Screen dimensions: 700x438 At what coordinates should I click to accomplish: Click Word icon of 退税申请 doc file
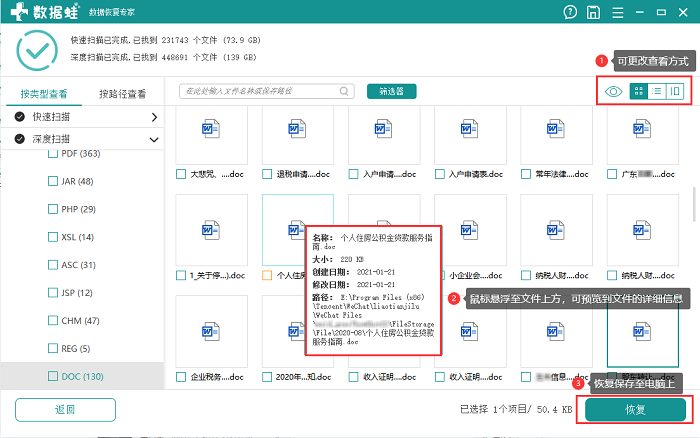pyautogui.click(x=297, y=129)
